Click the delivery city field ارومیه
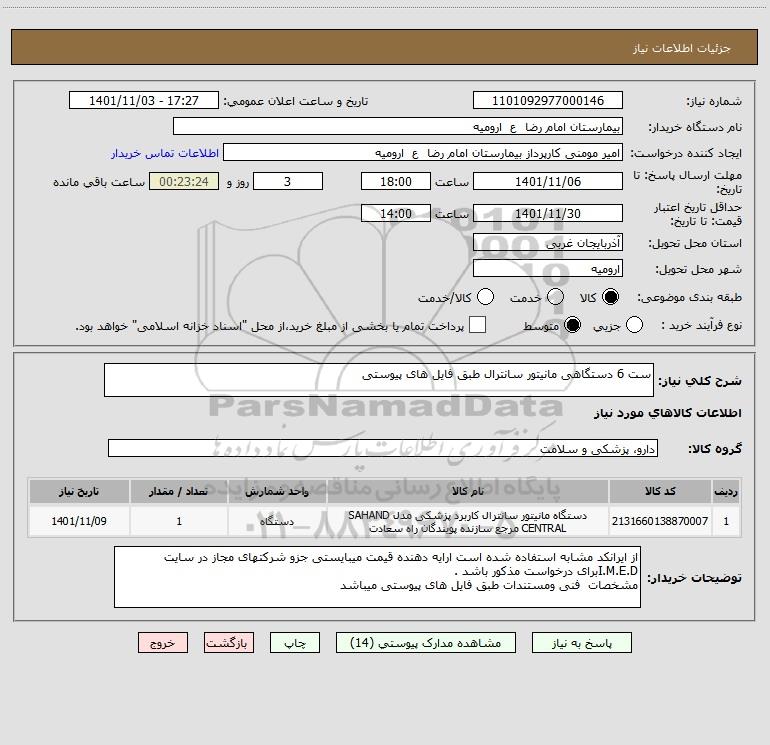Screen dimensions: 770x745 click(x=548, y=269)
